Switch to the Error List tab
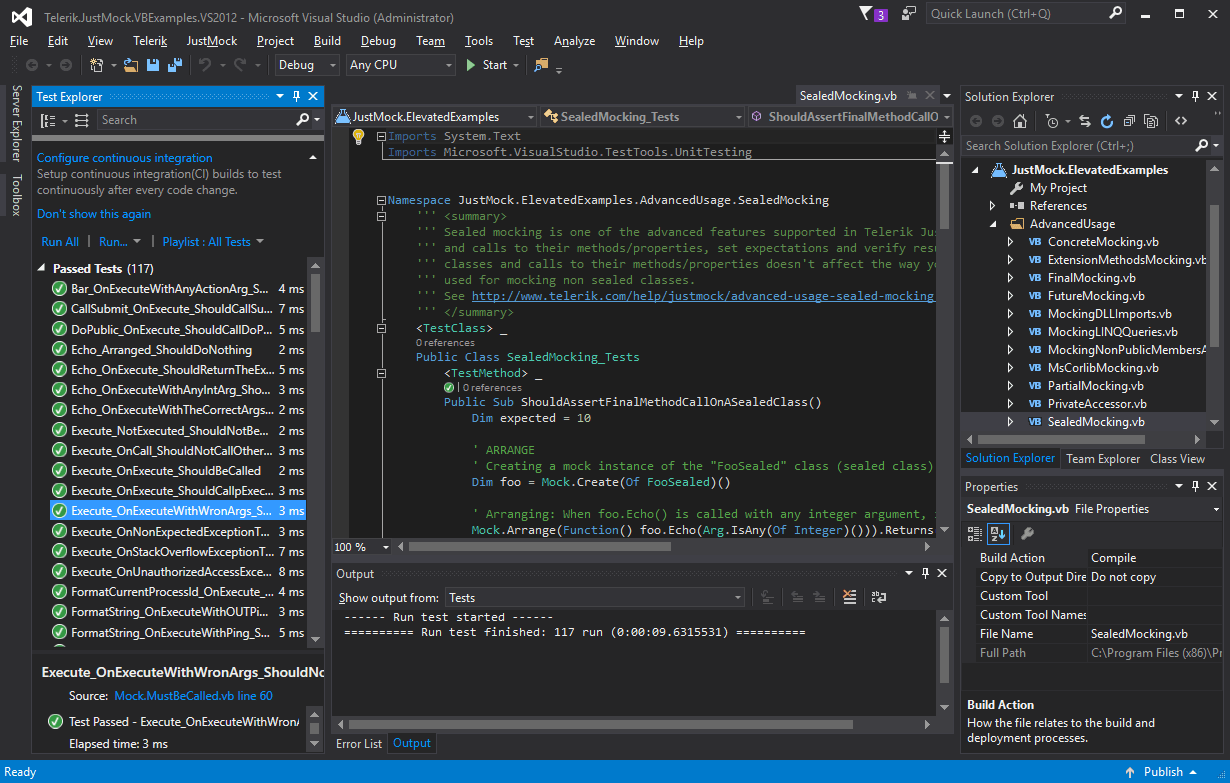Image resolution: width=1230 pixels, height=783 pixels. click(x=359, y=743)
